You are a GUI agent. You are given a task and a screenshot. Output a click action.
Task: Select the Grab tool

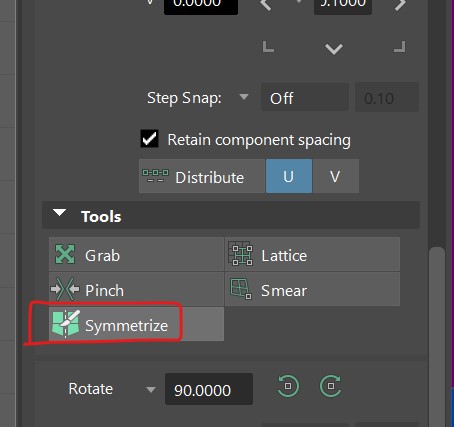tap(136, 254)
